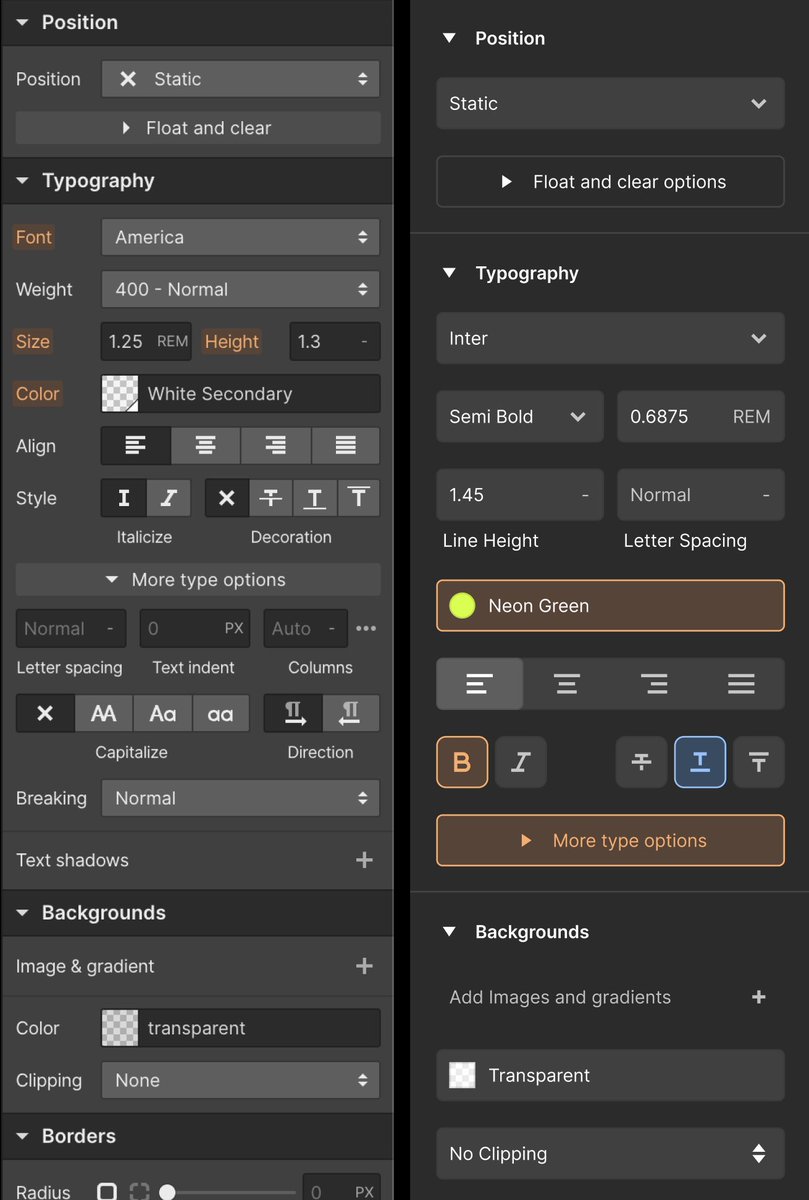
Task: Open Inter font dropdown
Action: 610,338
